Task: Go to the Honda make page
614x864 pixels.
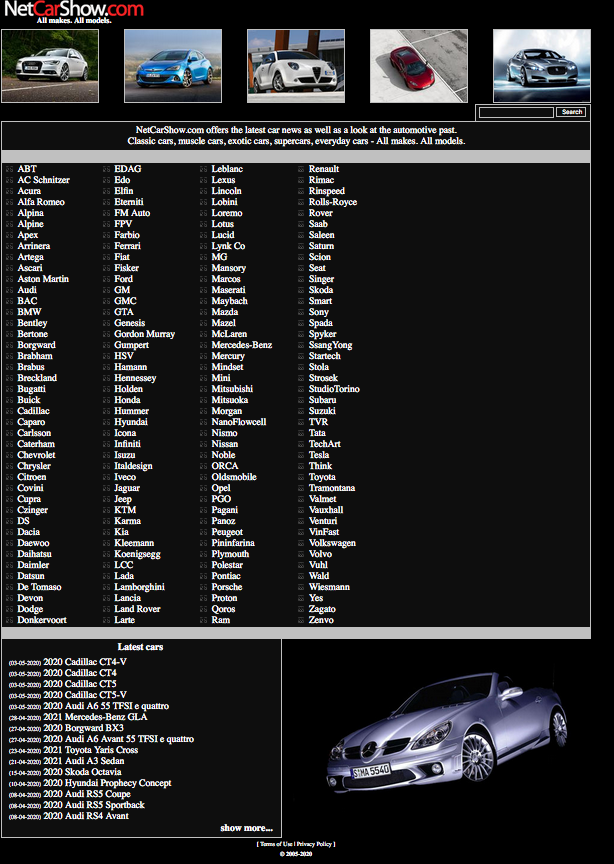Action: [x=127, y=400]
